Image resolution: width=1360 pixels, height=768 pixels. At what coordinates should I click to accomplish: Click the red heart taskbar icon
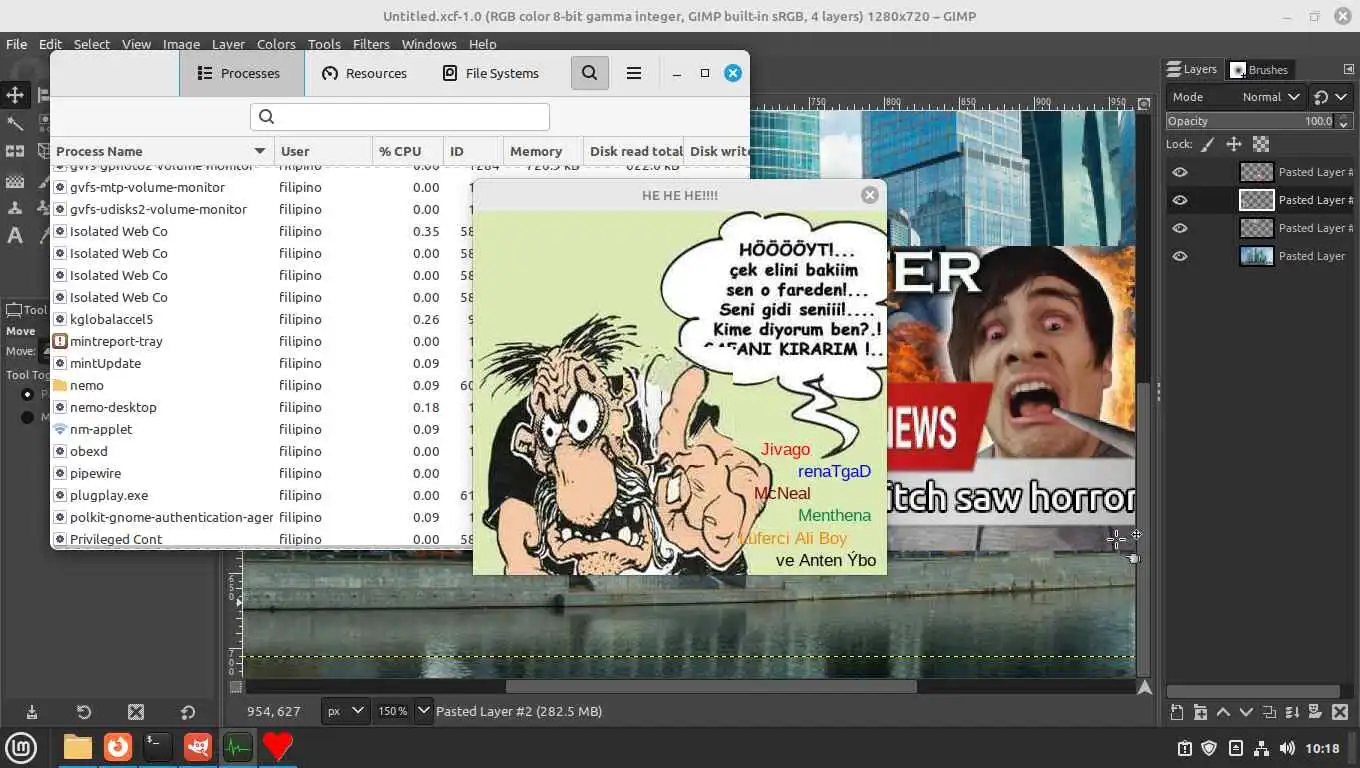pos(278,747)
